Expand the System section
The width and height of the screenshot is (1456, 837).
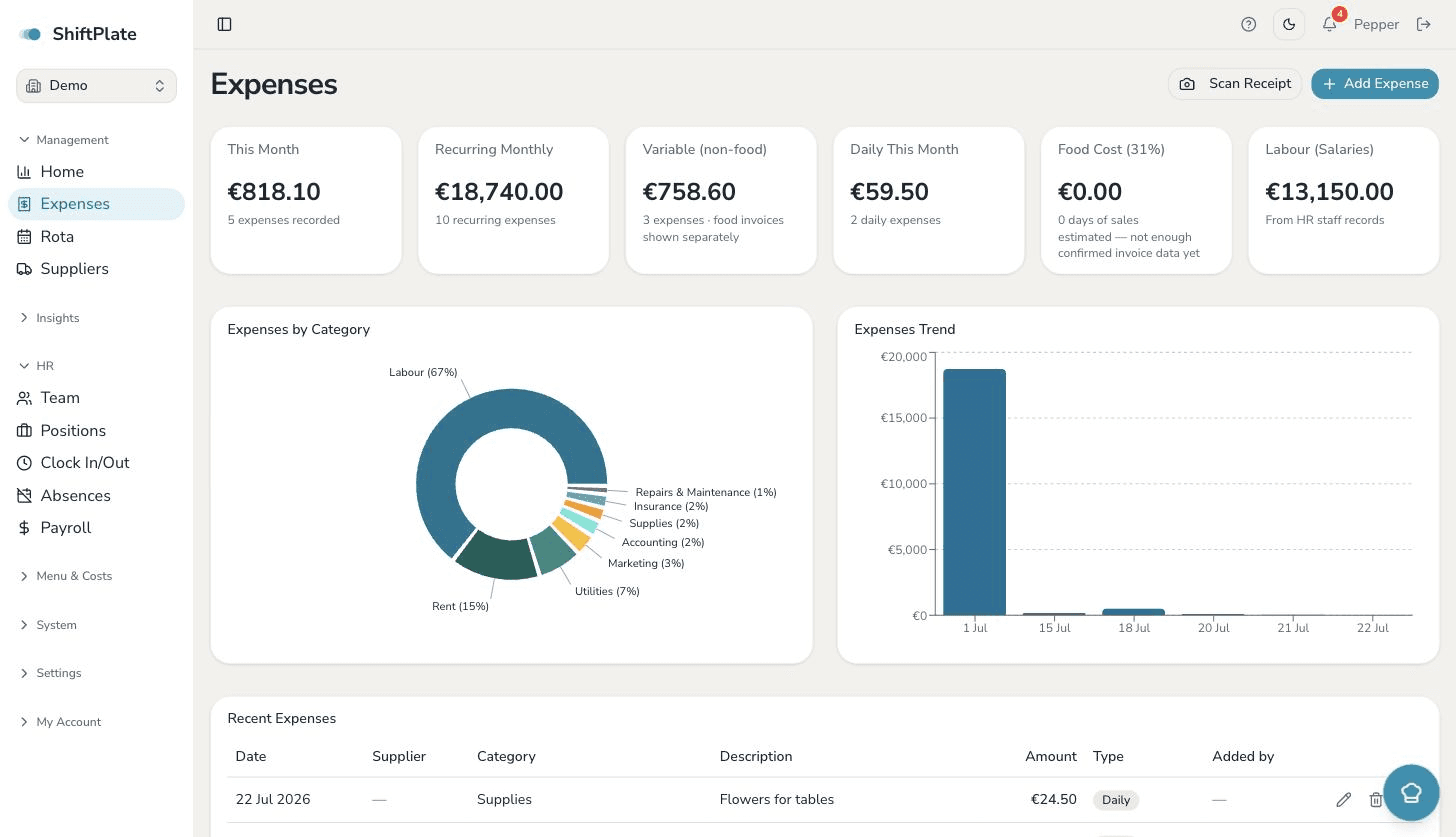click(48, 625)
